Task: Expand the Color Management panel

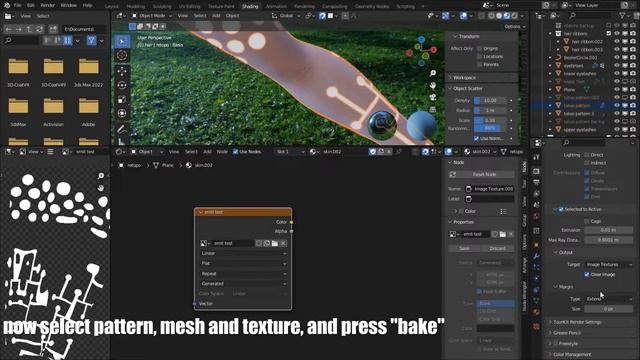Action: tap(571, 355)
